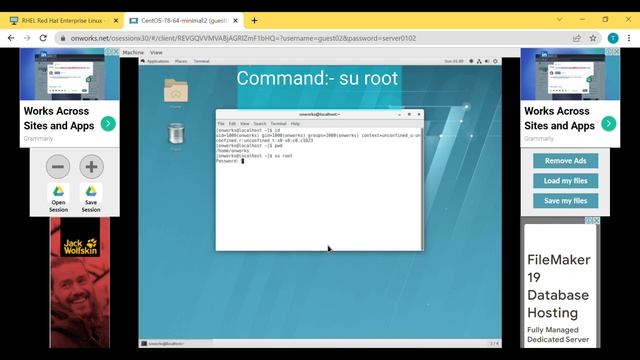Expand the tab search dropdown chevron
640x360 pixels.
[x=560, y=19]
